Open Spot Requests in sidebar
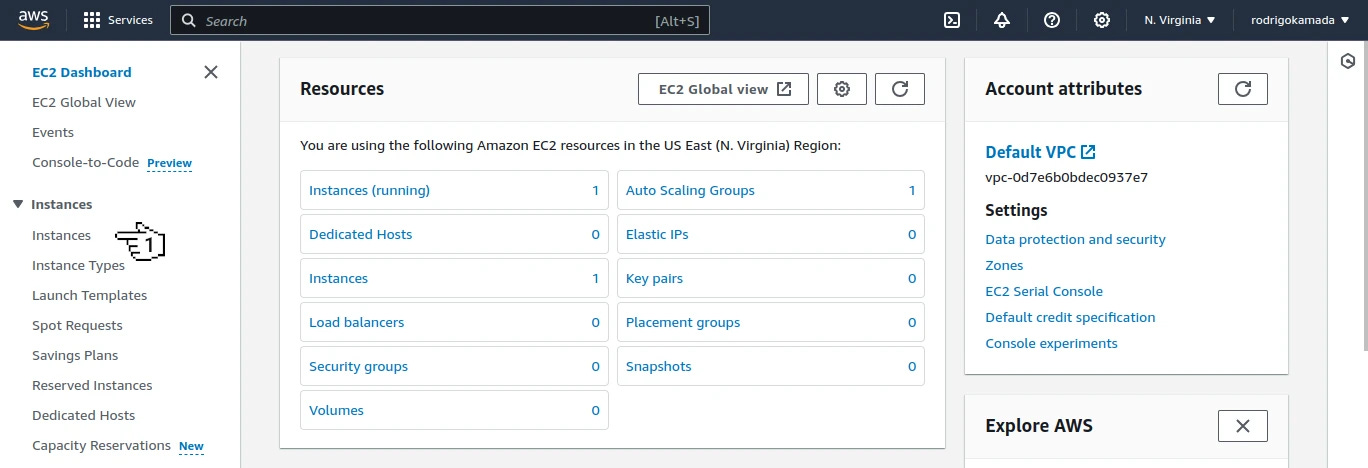 point(77,325)
